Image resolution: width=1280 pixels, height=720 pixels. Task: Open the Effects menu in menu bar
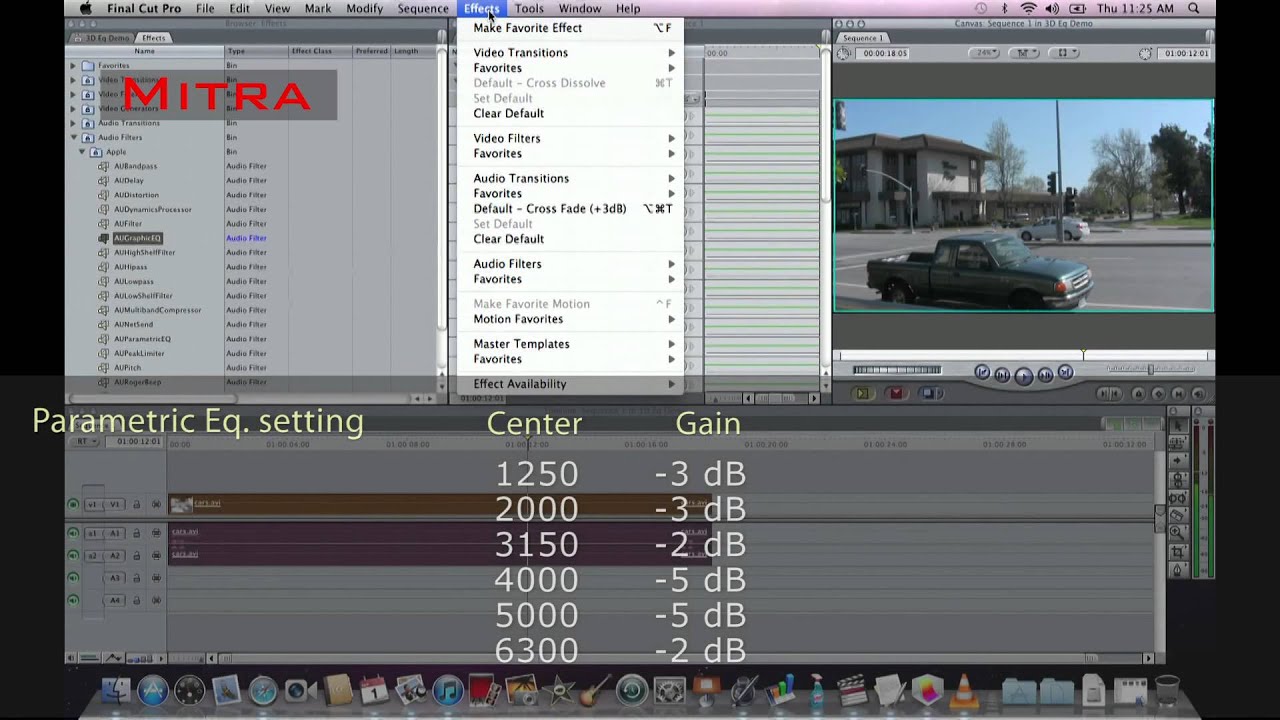(481, 8)
